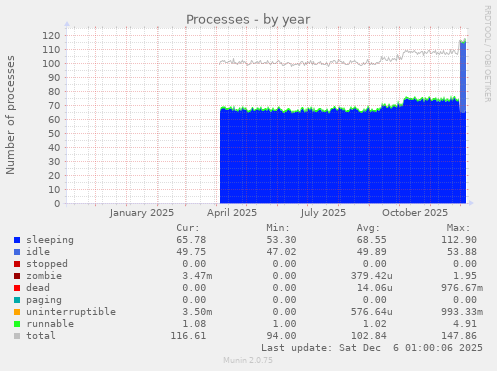Click total minimum value 94.00
Screen dimensions: 497x371
coord(281,336)
